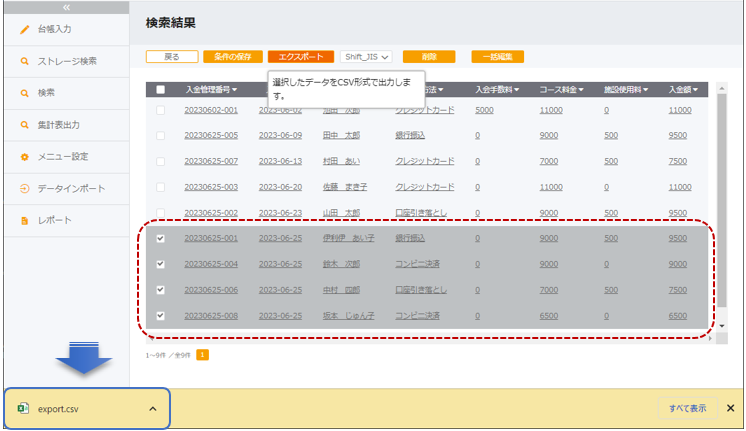Click the 条件の保存 button
Viewport: 746px width, 431px height.
coord(233,57)
